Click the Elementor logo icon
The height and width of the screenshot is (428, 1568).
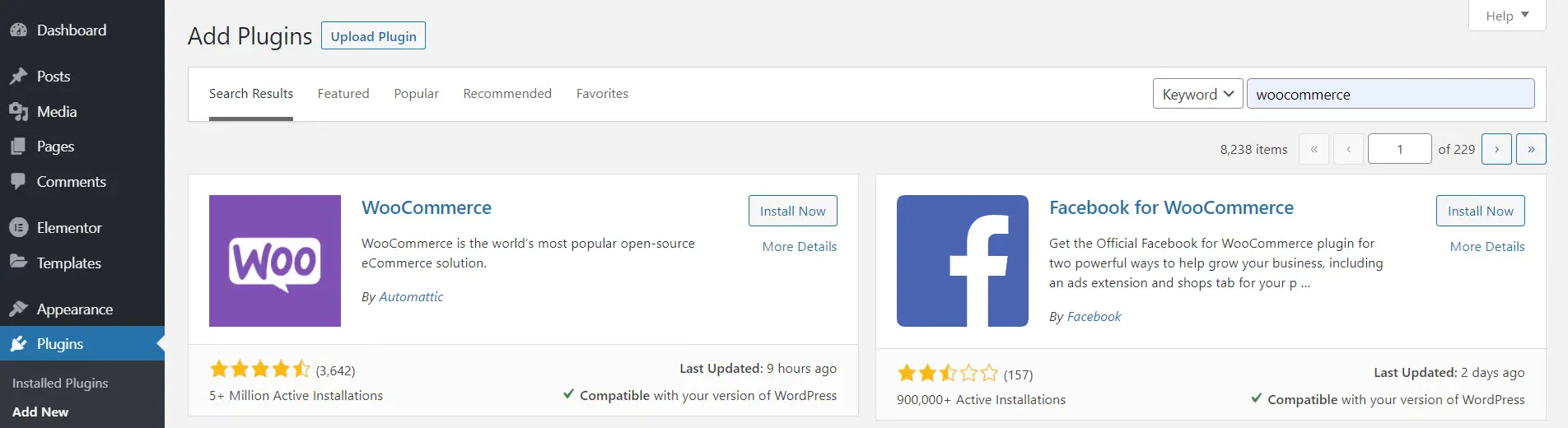[x=18, y=228]
